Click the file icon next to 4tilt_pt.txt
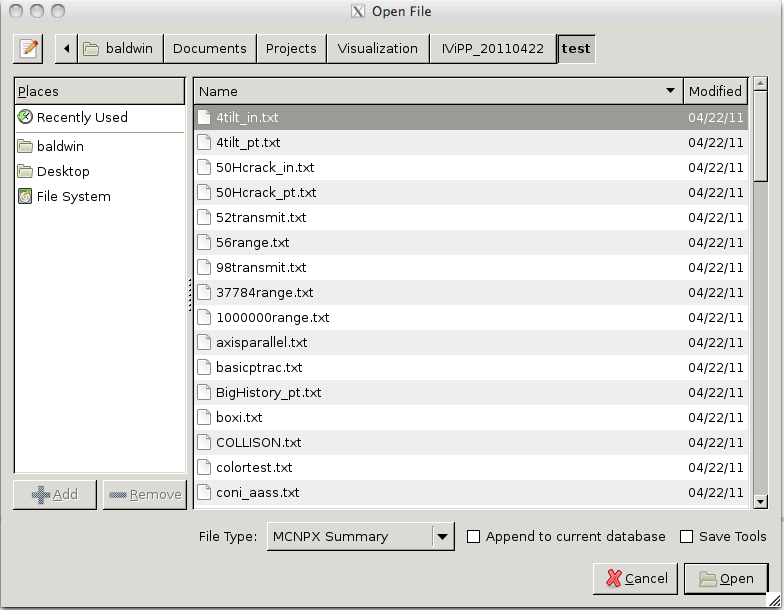 (204, 142)
